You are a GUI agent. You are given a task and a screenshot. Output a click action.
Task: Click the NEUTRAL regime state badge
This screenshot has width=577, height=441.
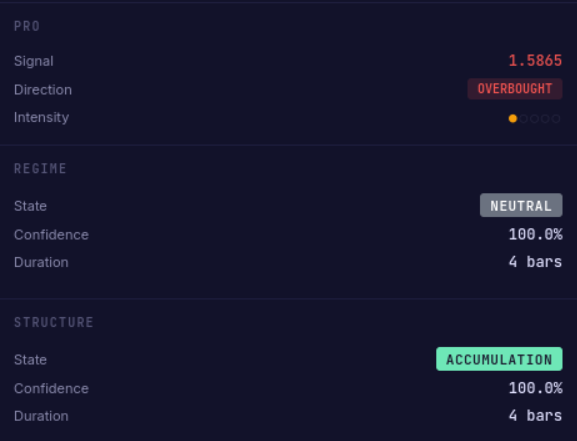coord(521,205)
